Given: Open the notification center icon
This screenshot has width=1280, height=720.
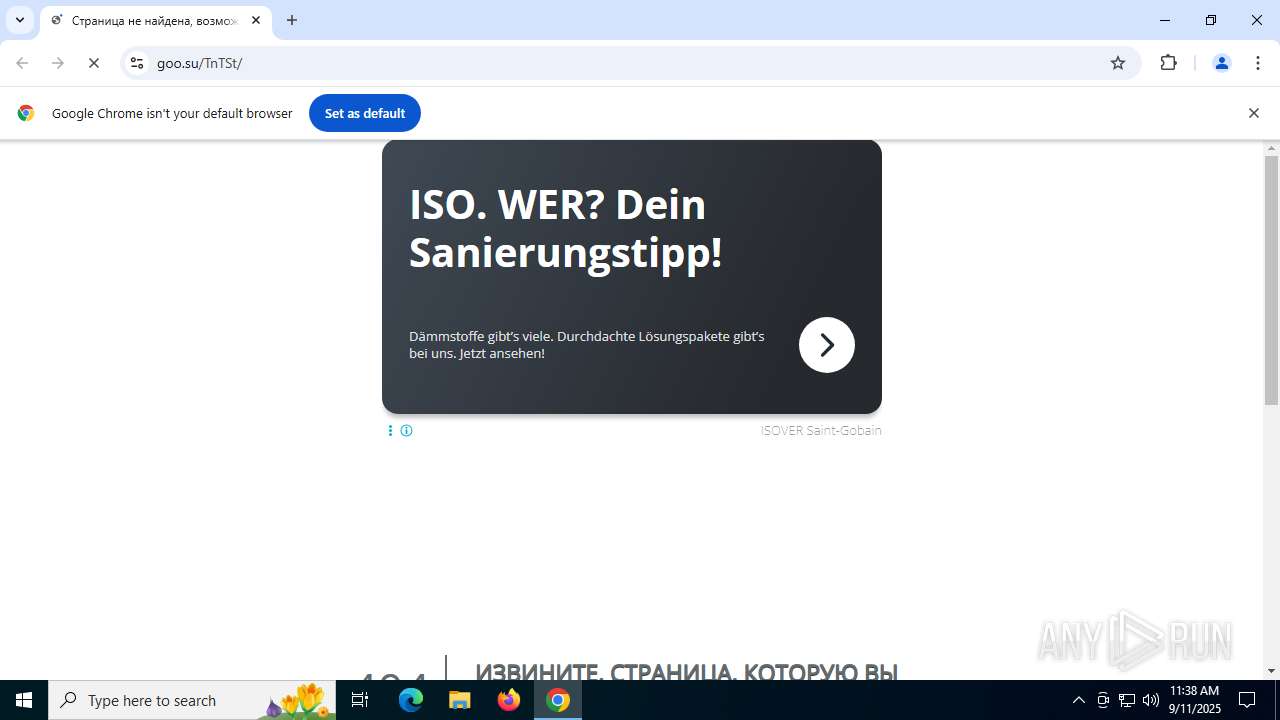Looking at the screenshot, I should point(1247,700).
